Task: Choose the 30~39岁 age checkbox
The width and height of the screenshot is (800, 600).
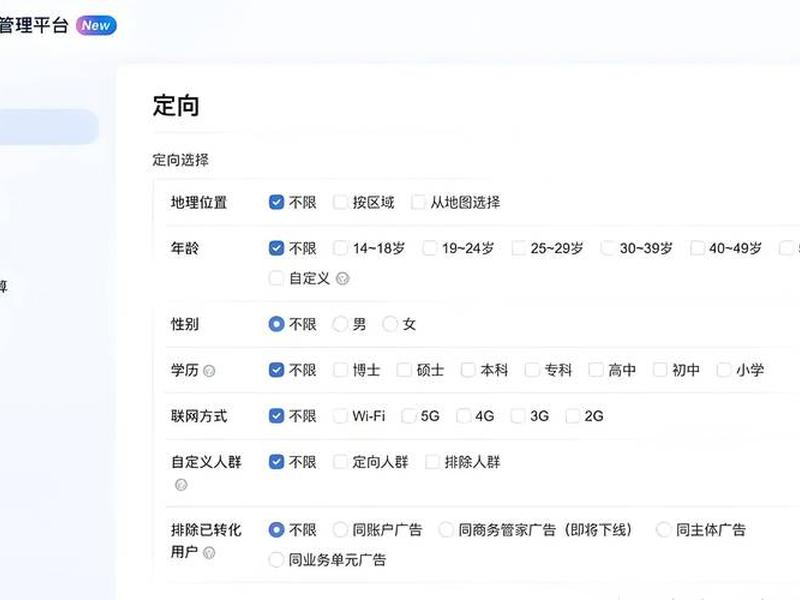Action: 608,248
